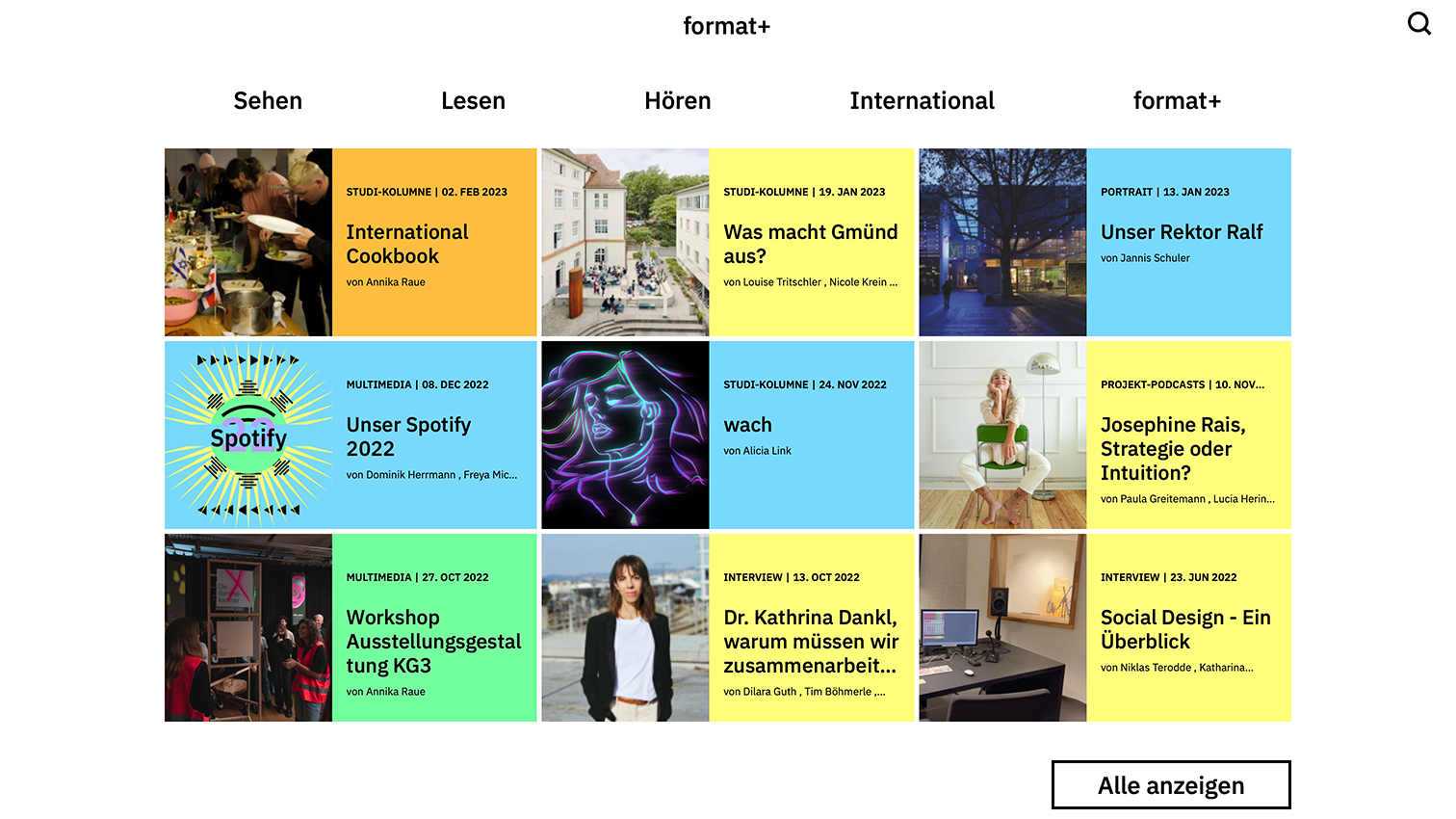Viewport: 1456px width, 819px height.
Task: Open the recording studio desk photo
Action: pos(1003,627)
